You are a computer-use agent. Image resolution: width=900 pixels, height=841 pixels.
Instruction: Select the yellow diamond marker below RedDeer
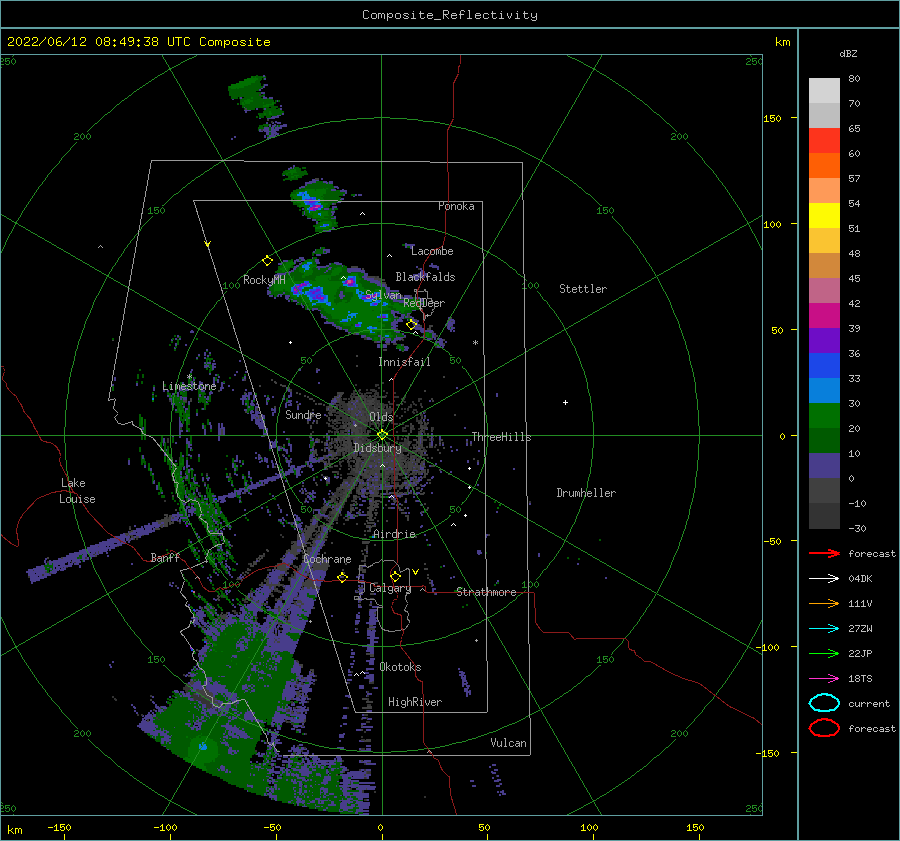(x=411, y=325)
